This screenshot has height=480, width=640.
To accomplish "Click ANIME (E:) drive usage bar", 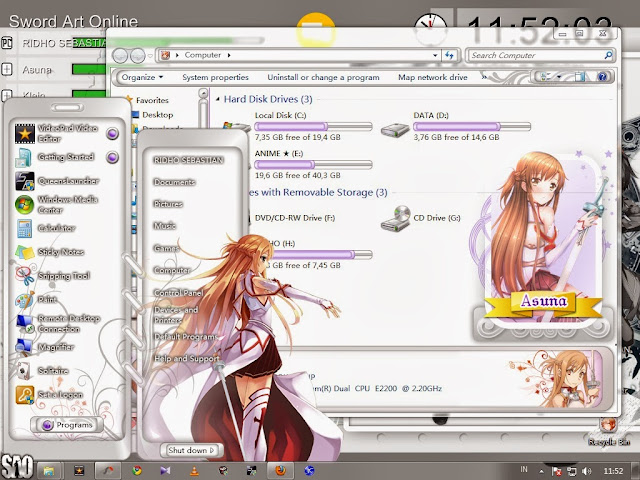I will (313, 165).
